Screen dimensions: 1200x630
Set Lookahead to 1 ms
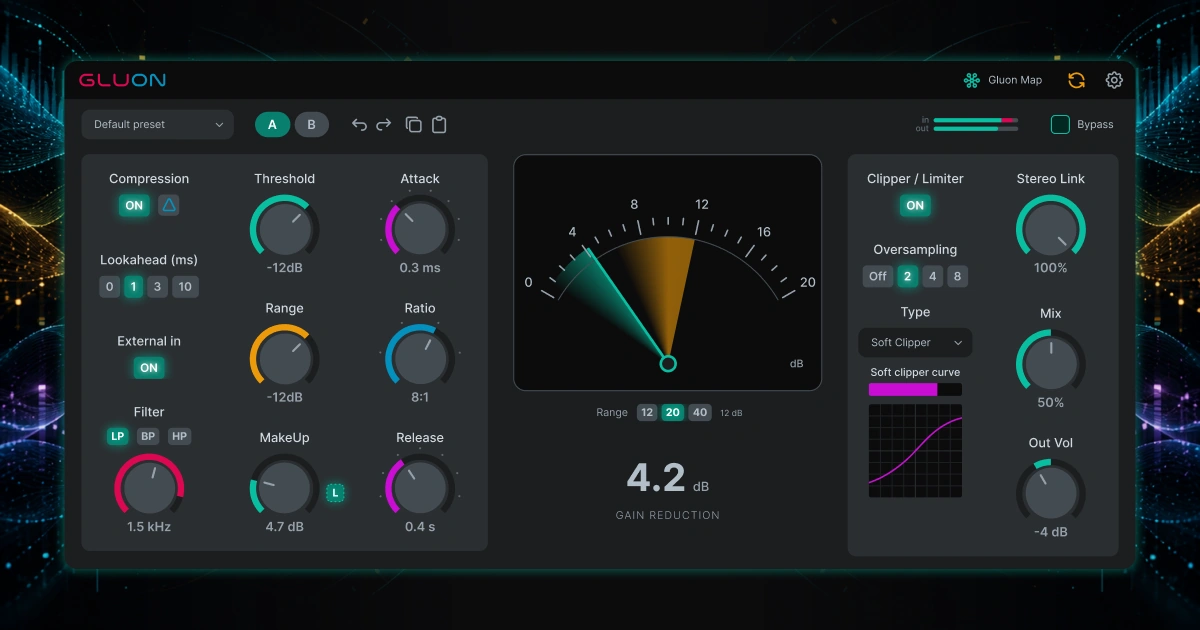134,287
